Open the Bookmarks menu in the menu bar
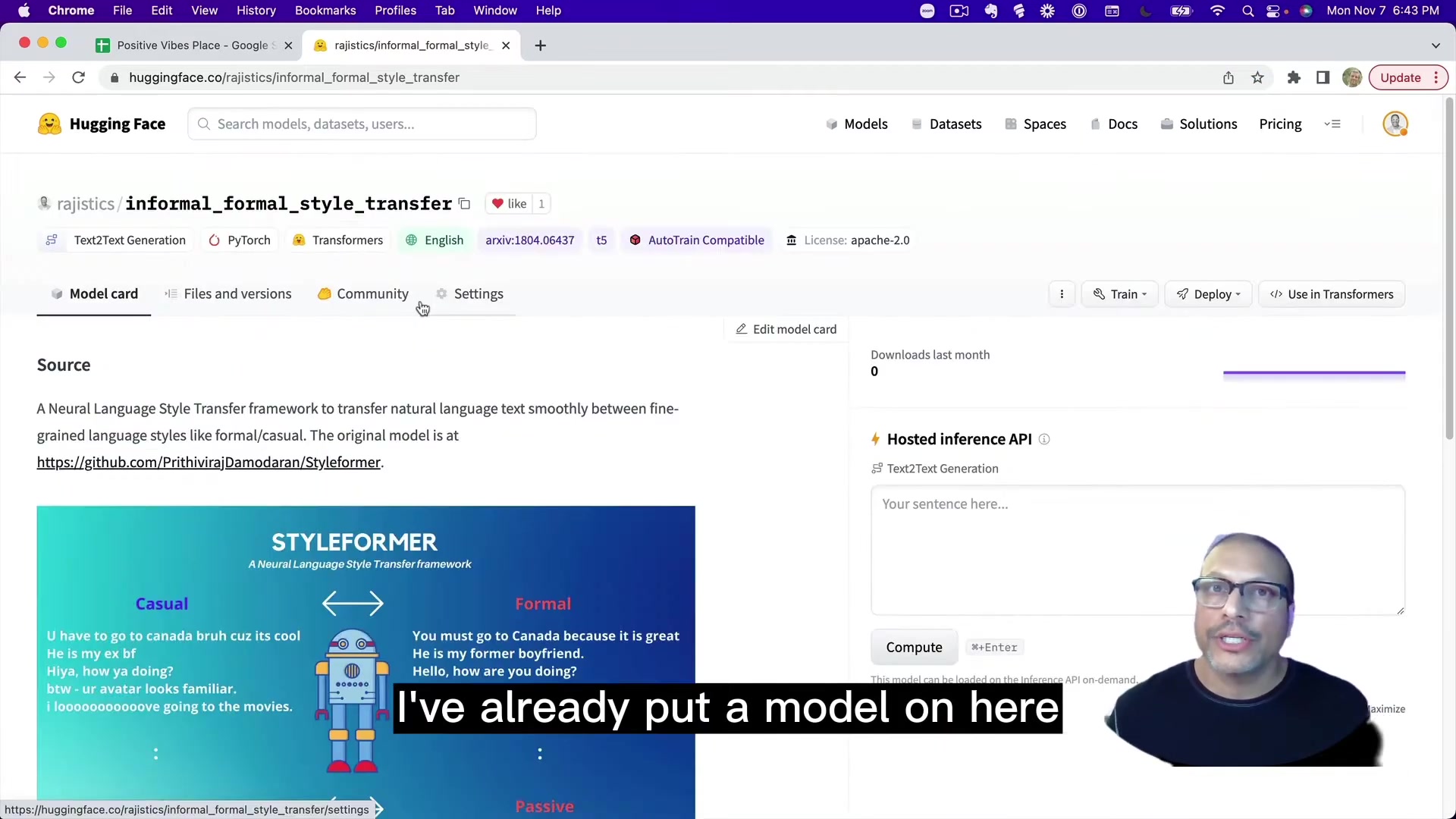Image resolution: width=1456 pixels, height=819 pixels. pyautogui.click(x=325, y=11)
